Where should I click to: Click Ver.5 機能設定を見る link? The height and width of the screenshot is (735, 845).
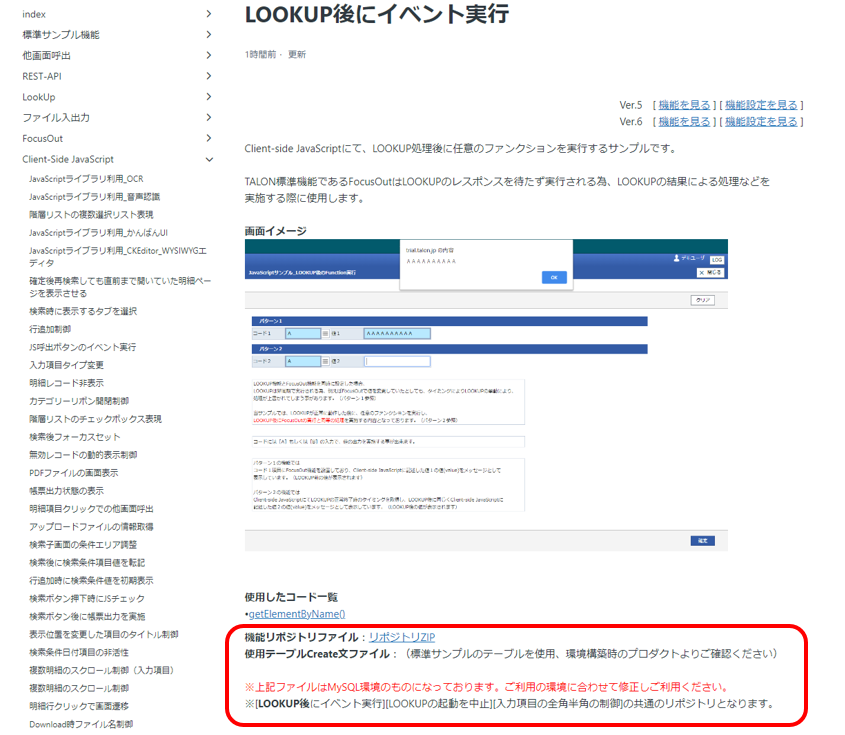(761, 105)
